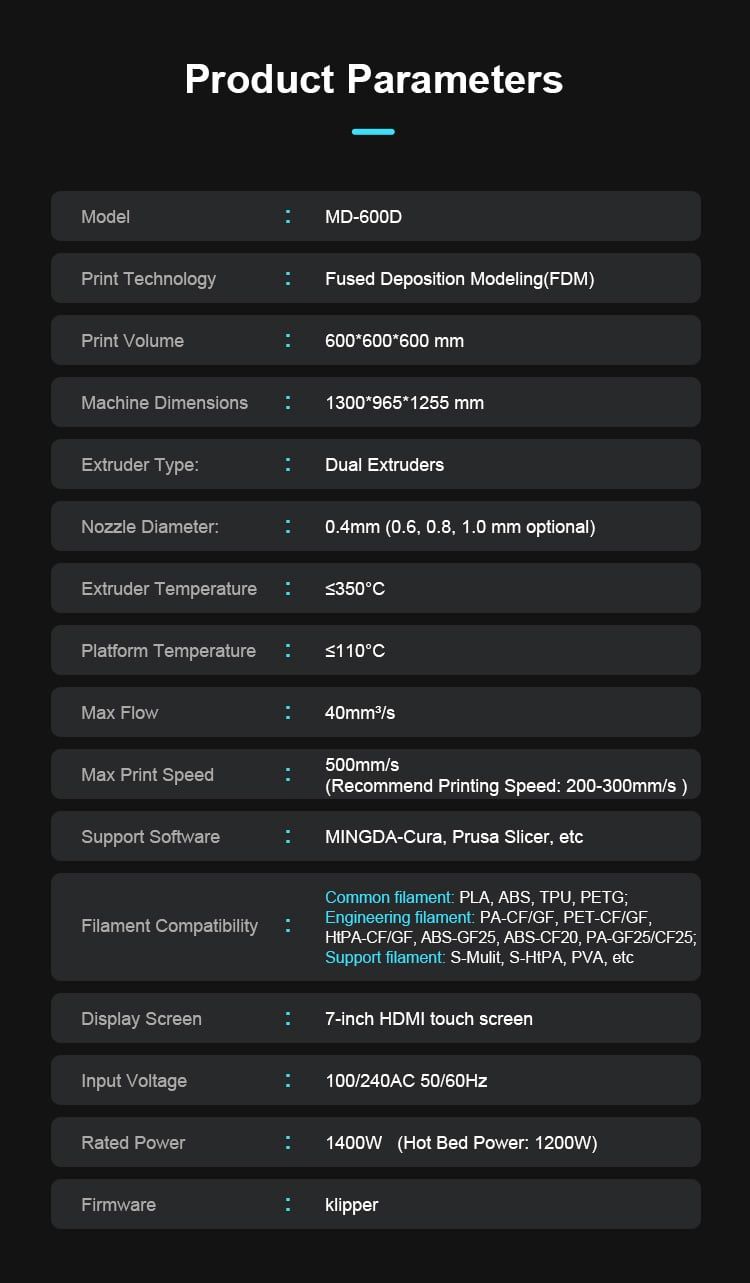Click the Fused Deposition Modeling(FDM) value
This screenshot has height=1283, width=750.
459,279
